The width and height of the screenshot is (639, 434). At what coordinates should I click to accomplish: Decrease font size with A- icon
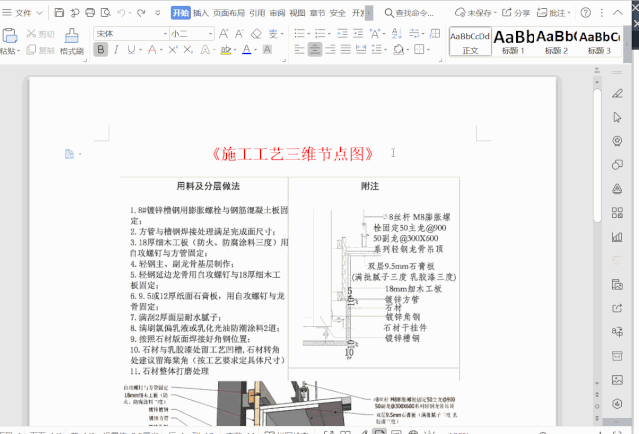pyautogui.click(x=239, y=33)
